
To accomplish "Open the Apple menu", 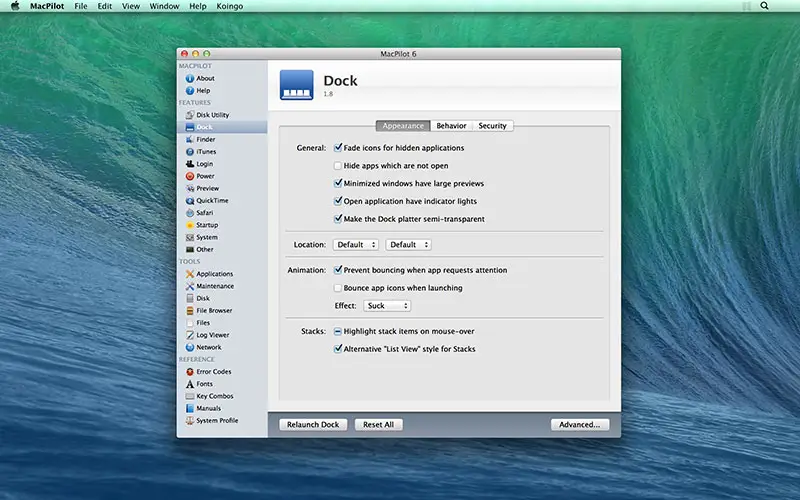I will (15, 6).
